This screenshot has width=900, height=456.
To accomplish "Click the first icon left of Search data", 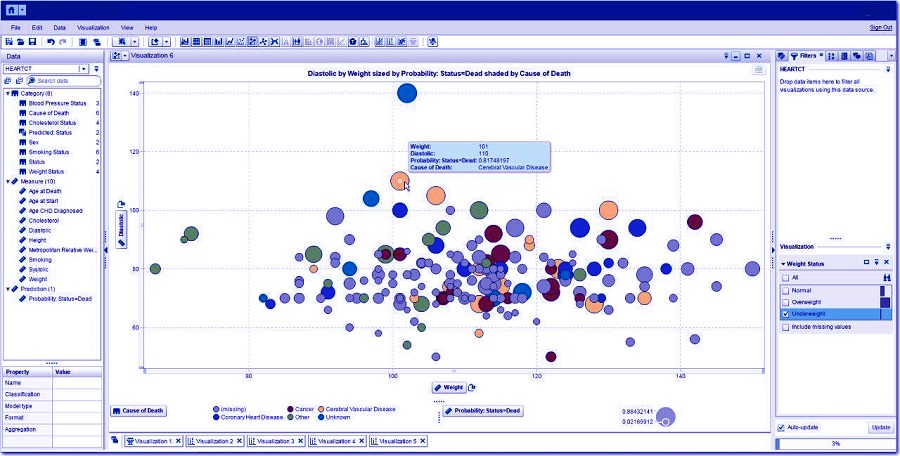I will (x=8, y=81).
